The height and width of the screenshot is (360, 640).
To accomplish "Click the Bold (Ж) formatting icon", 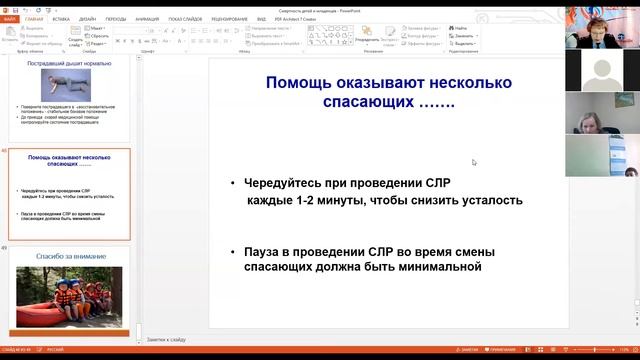I will pos(118,41).
